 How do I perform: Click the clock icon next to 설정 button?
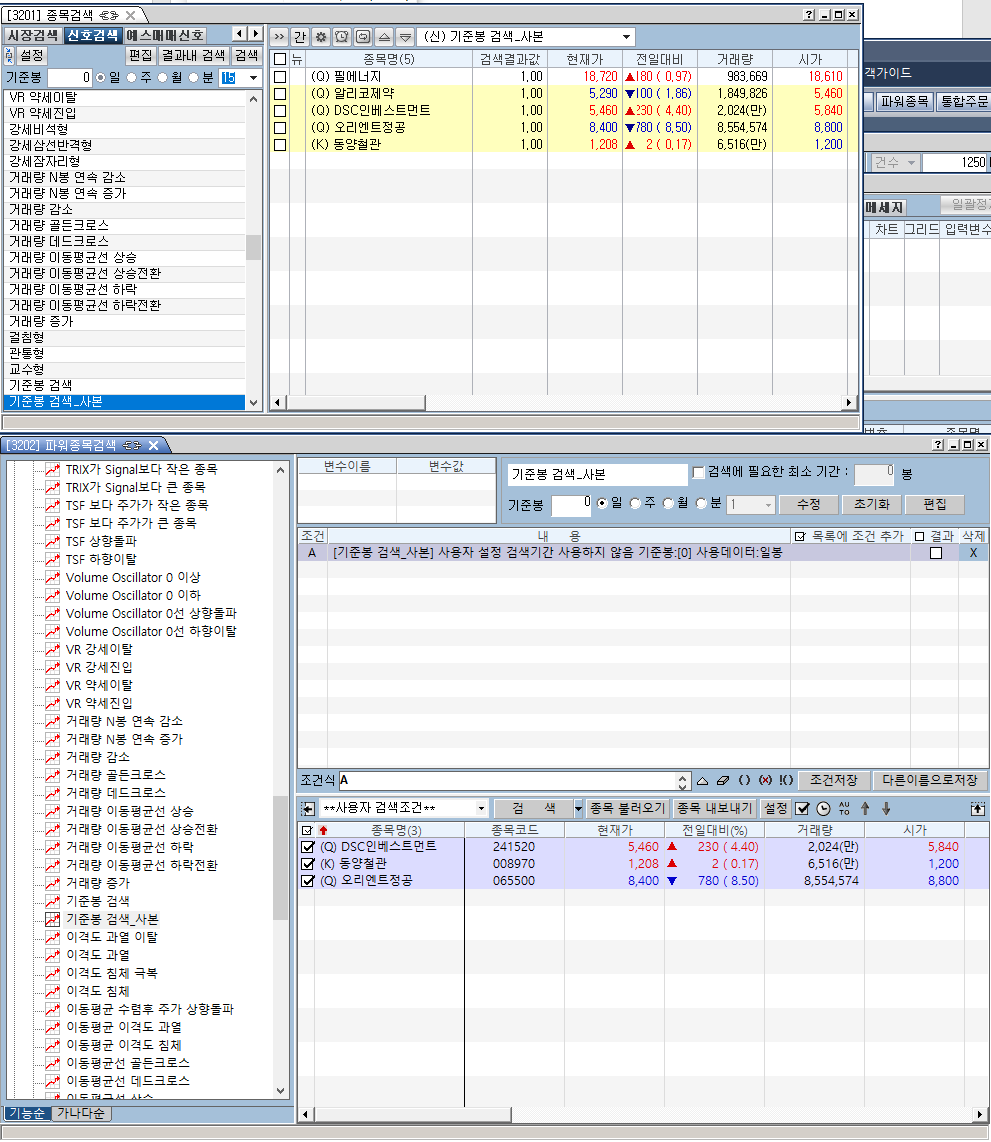(x=823, y=808)
